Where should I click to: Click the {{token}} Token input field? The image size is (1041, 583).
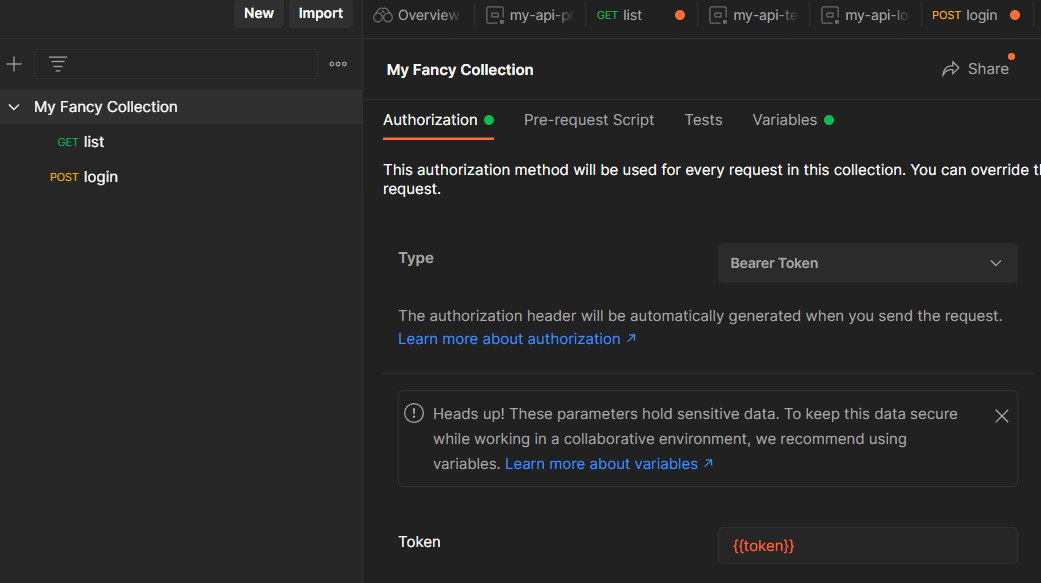pyautogui.click(x=867, y=546)
